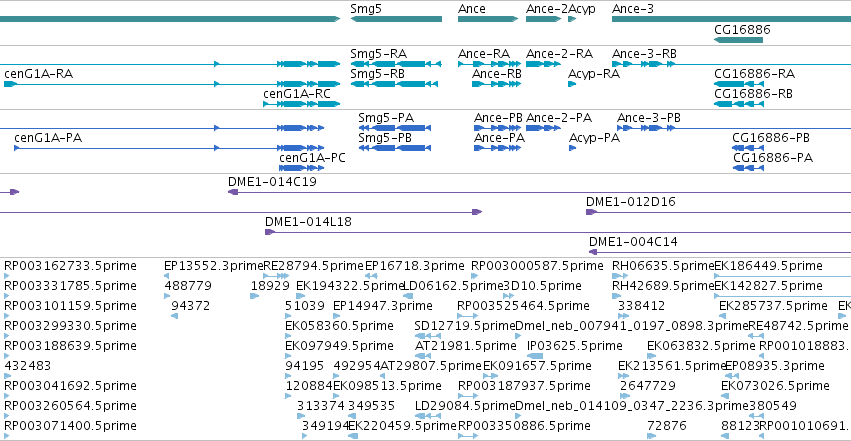Click the EK186449.5prime EST label
This screenshot has height=441, width=851.
[x=769, y=266]
